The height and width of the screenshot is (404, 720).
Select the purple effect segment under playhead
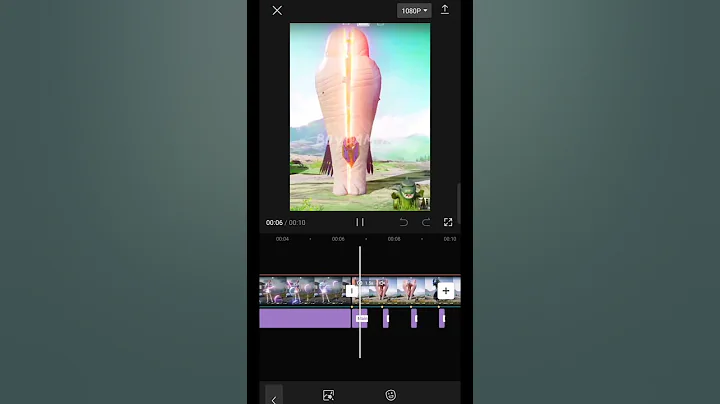click(360, 318)
